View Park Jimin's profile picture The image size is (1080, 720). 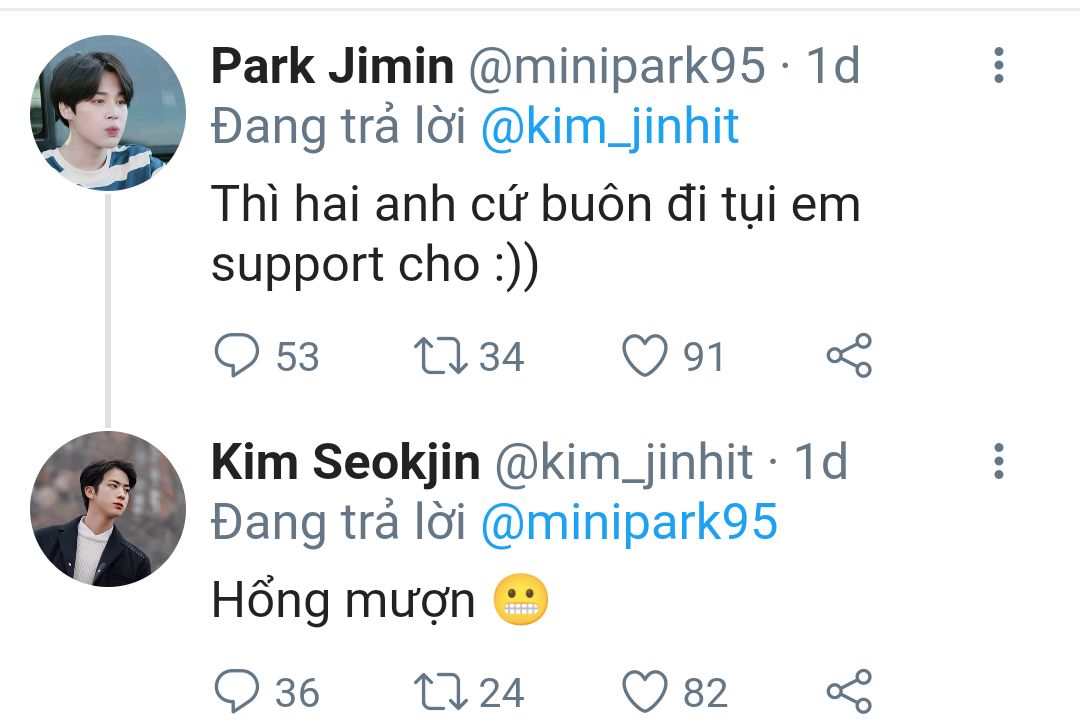point(108,113)
